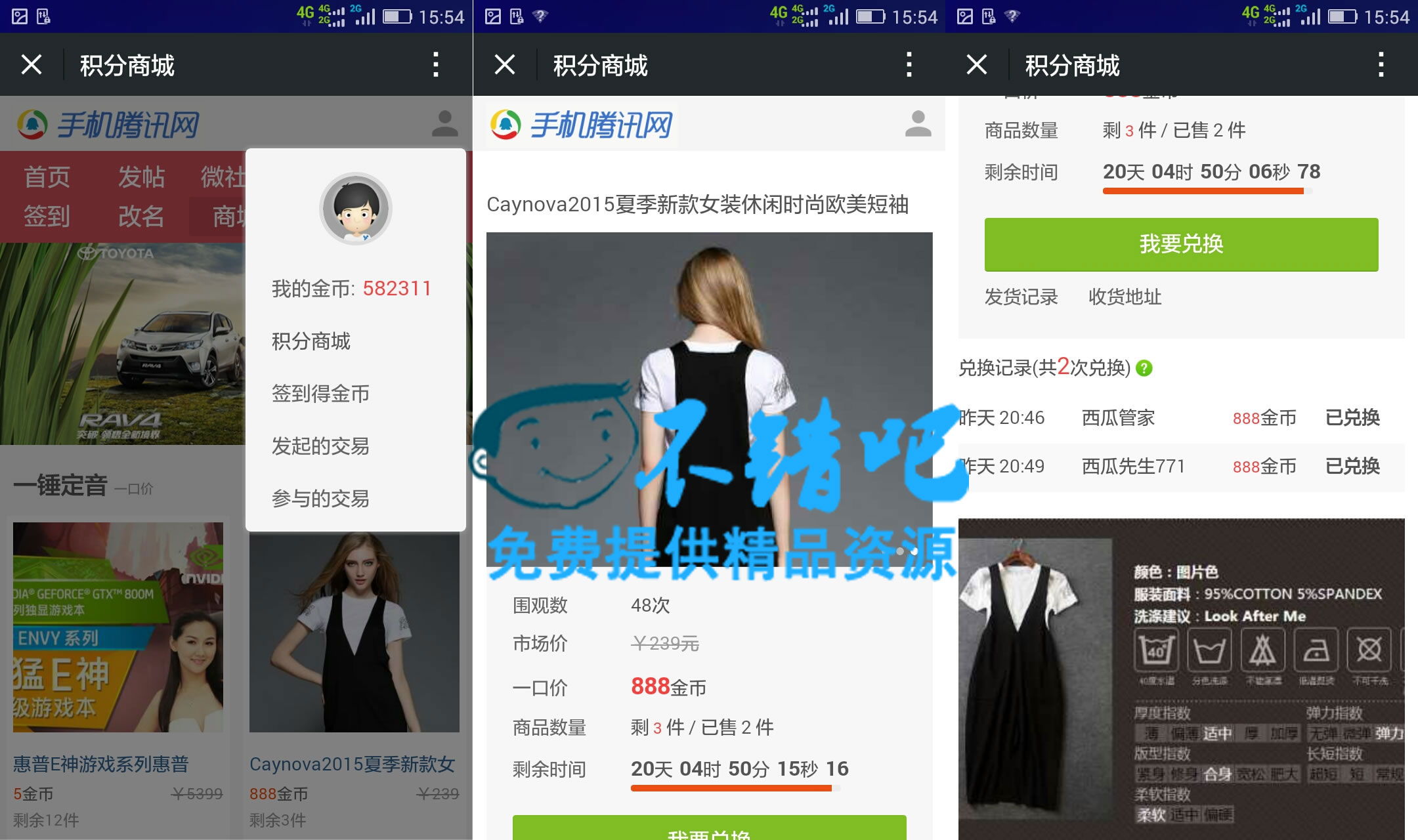Open three-dot overflow menu in middle screen
The height and width of the screenshot is (840, 1418).
pos(909,64)
